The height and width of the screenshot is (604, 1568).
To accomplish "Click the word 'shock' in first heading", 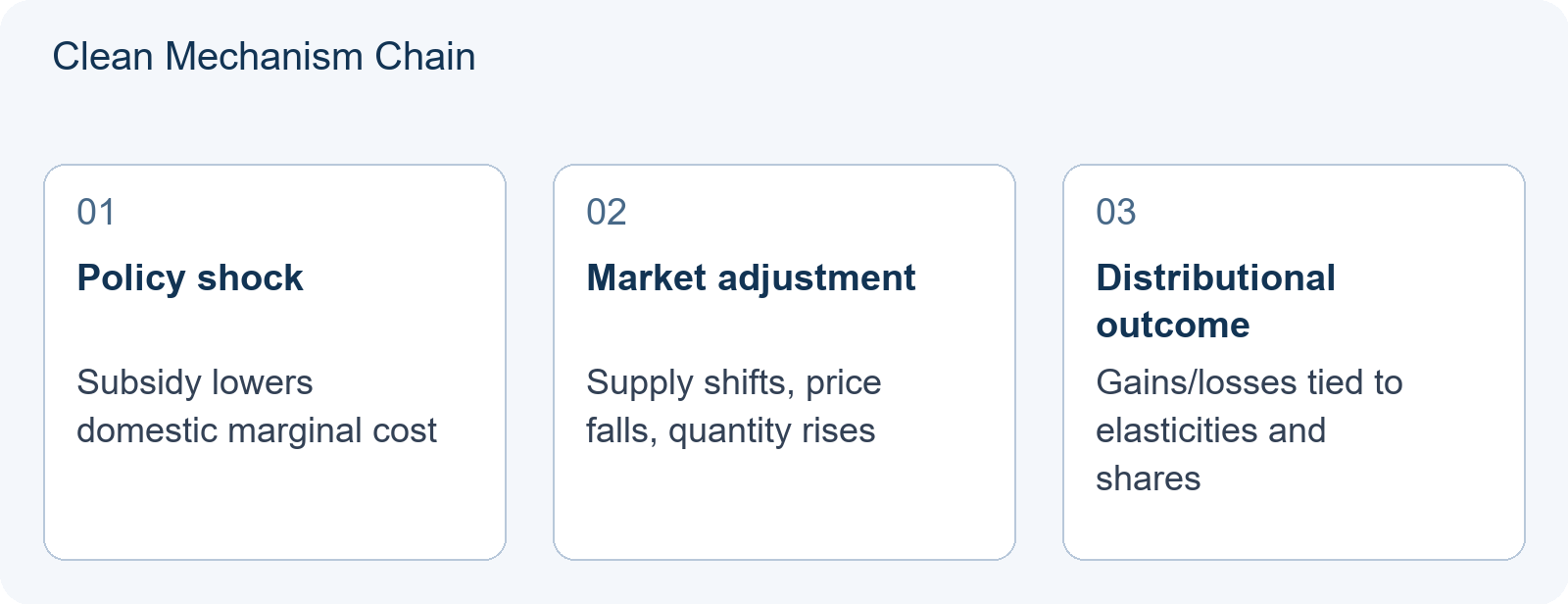I will [250, 277].
